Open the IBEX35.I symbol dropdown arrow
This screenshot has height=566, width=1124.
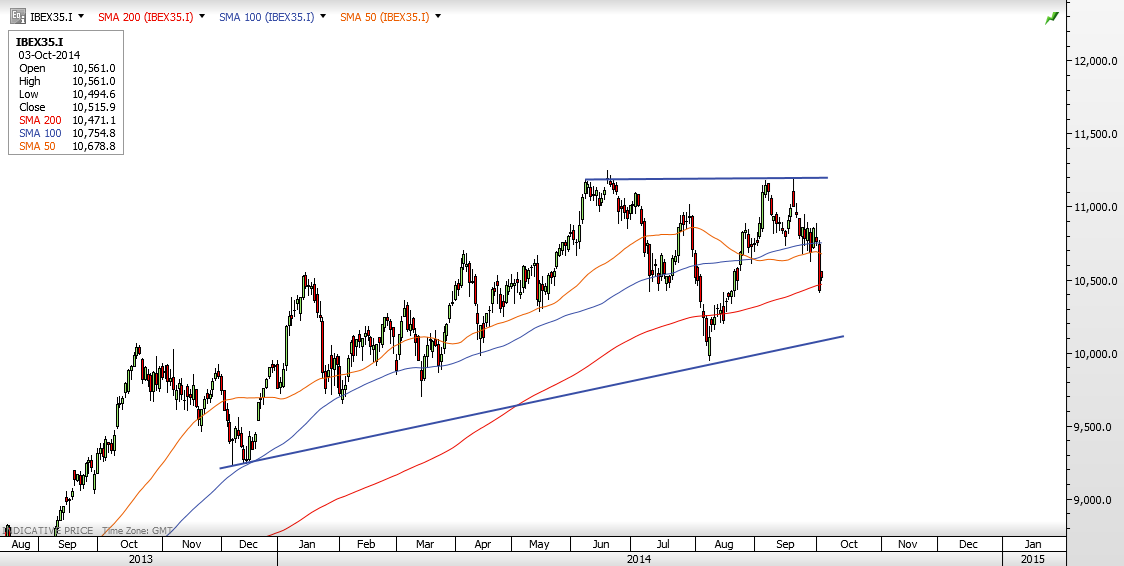pyautogui.click(x=80, y=16)
